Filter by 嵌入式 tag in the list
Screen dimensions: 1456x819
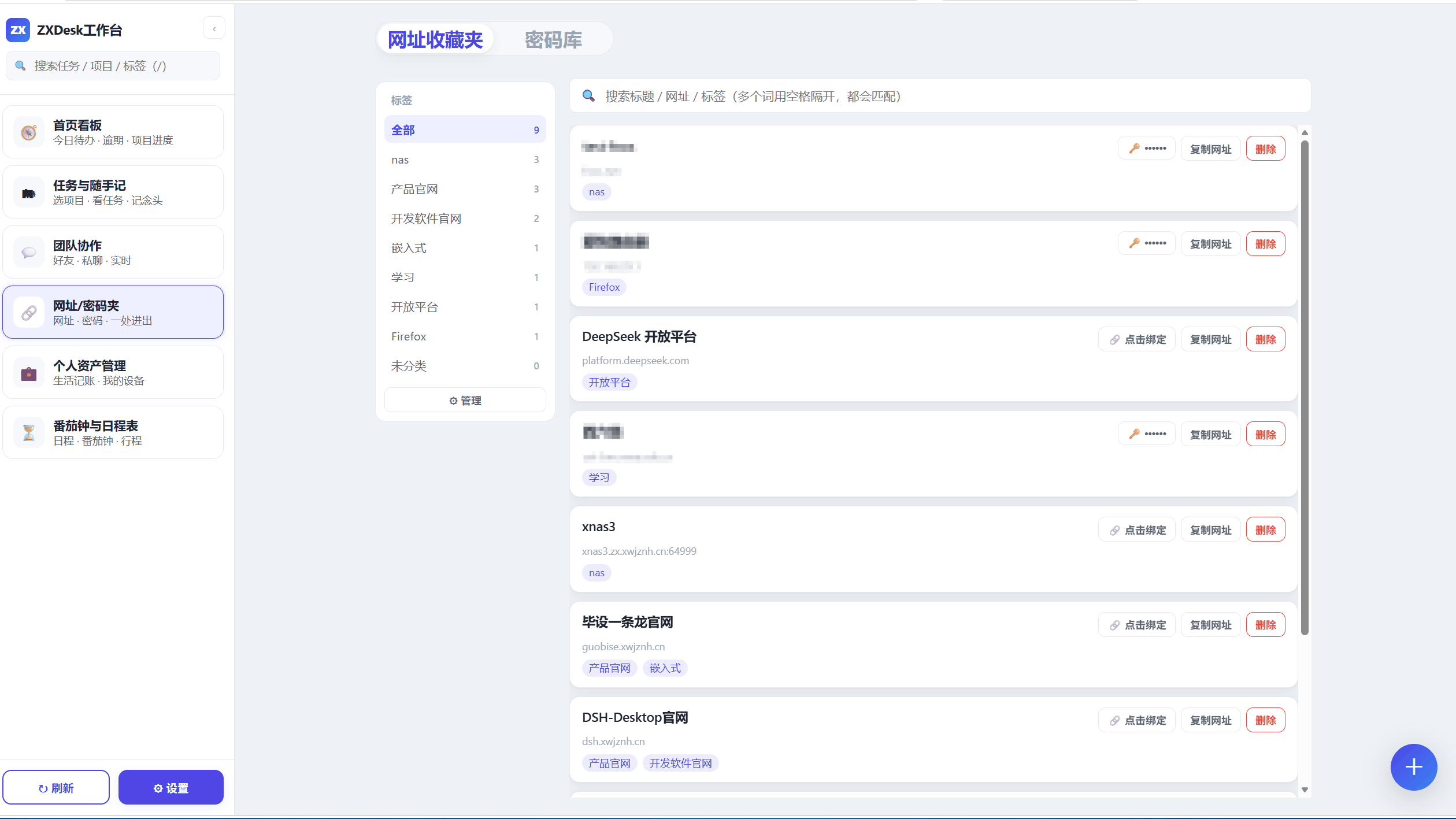click(465, 248)
